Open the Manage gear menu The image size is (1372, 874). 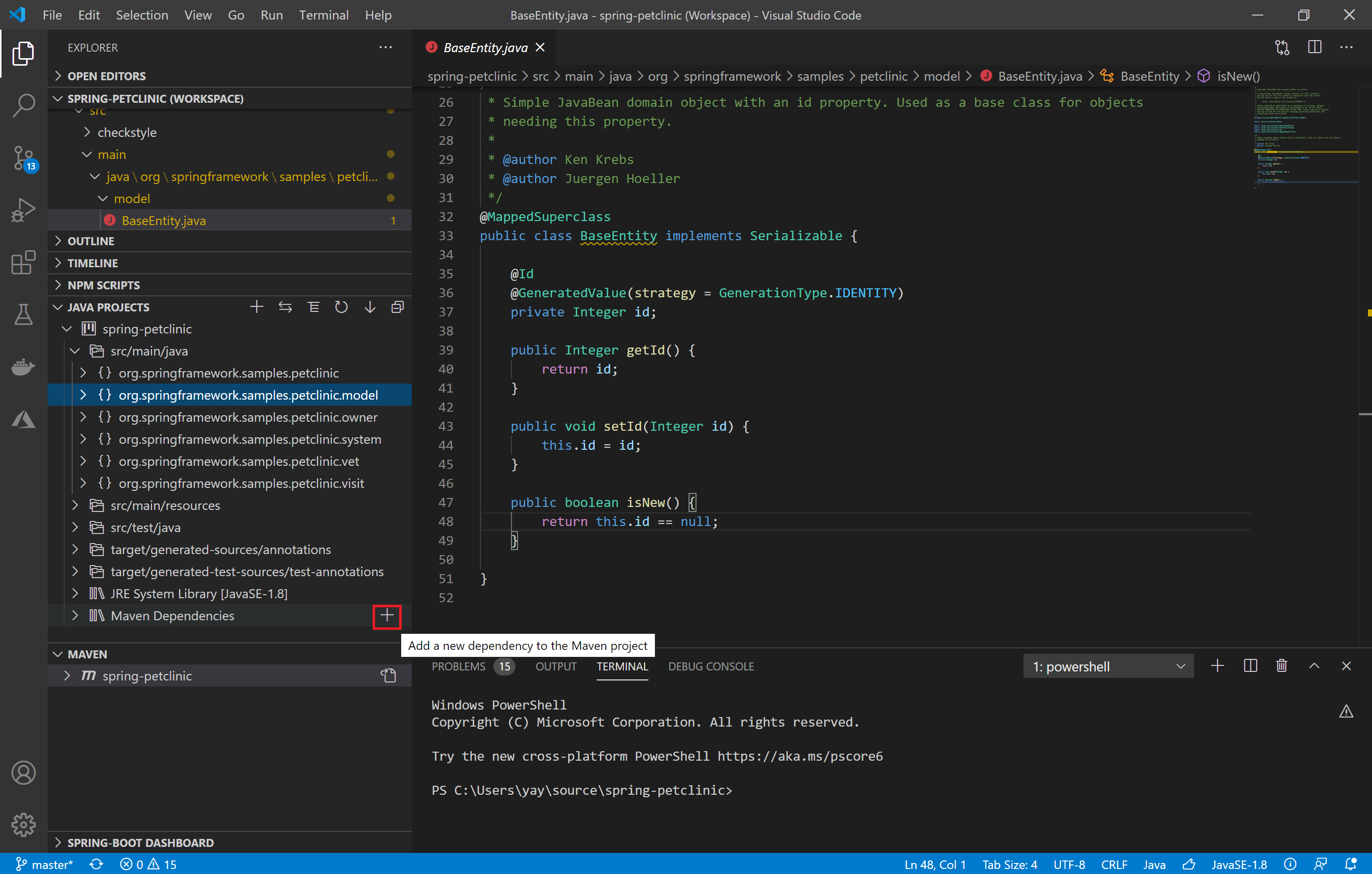pyautogui.click(x=24, y=824)
